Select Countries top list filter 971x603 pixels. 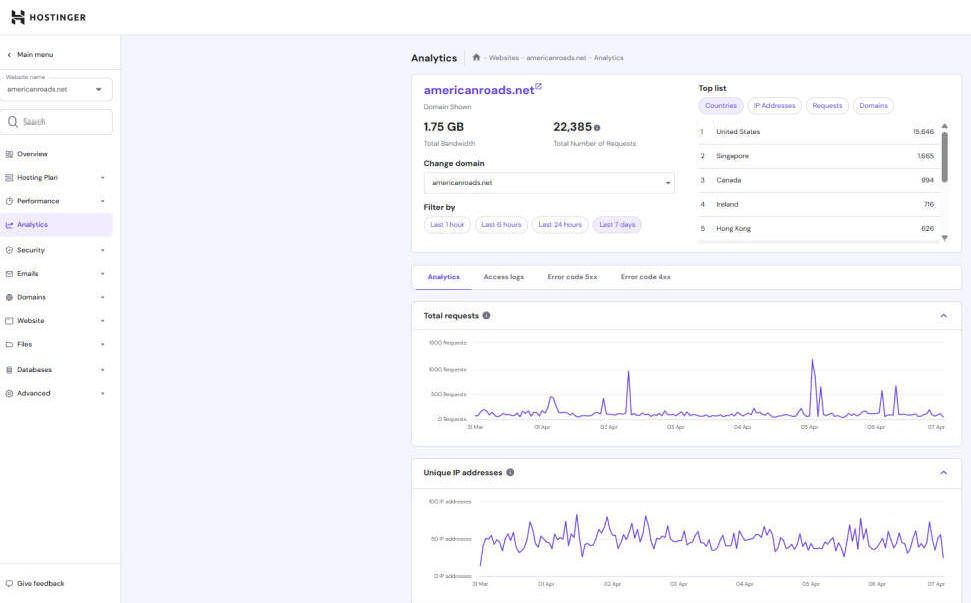point(721,106)
